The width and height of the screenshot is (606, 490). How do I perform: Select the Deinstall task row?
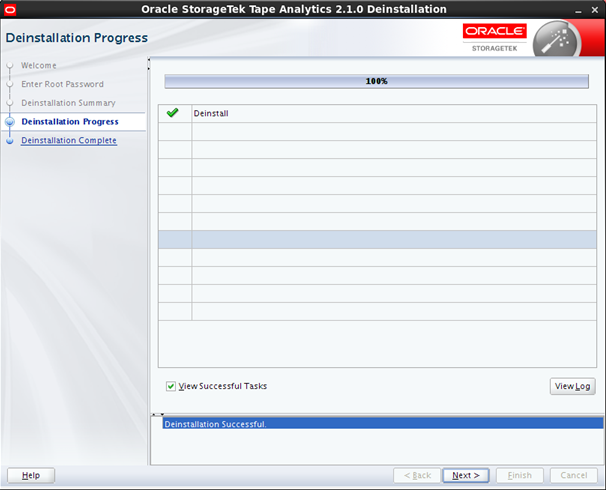(377, 113)
